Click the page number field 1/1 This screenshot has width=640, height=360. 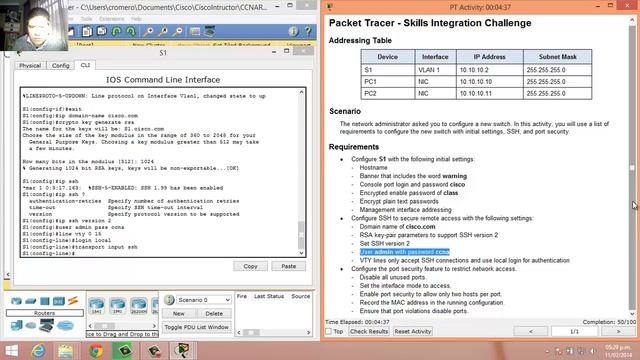pyautogui.click(x=574, y=331)
